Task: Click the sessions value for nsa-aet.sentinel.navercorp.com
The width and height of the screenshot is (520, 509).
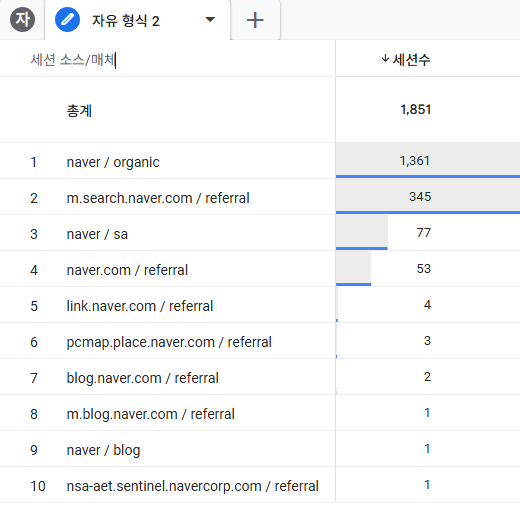Action: [427, 485]
